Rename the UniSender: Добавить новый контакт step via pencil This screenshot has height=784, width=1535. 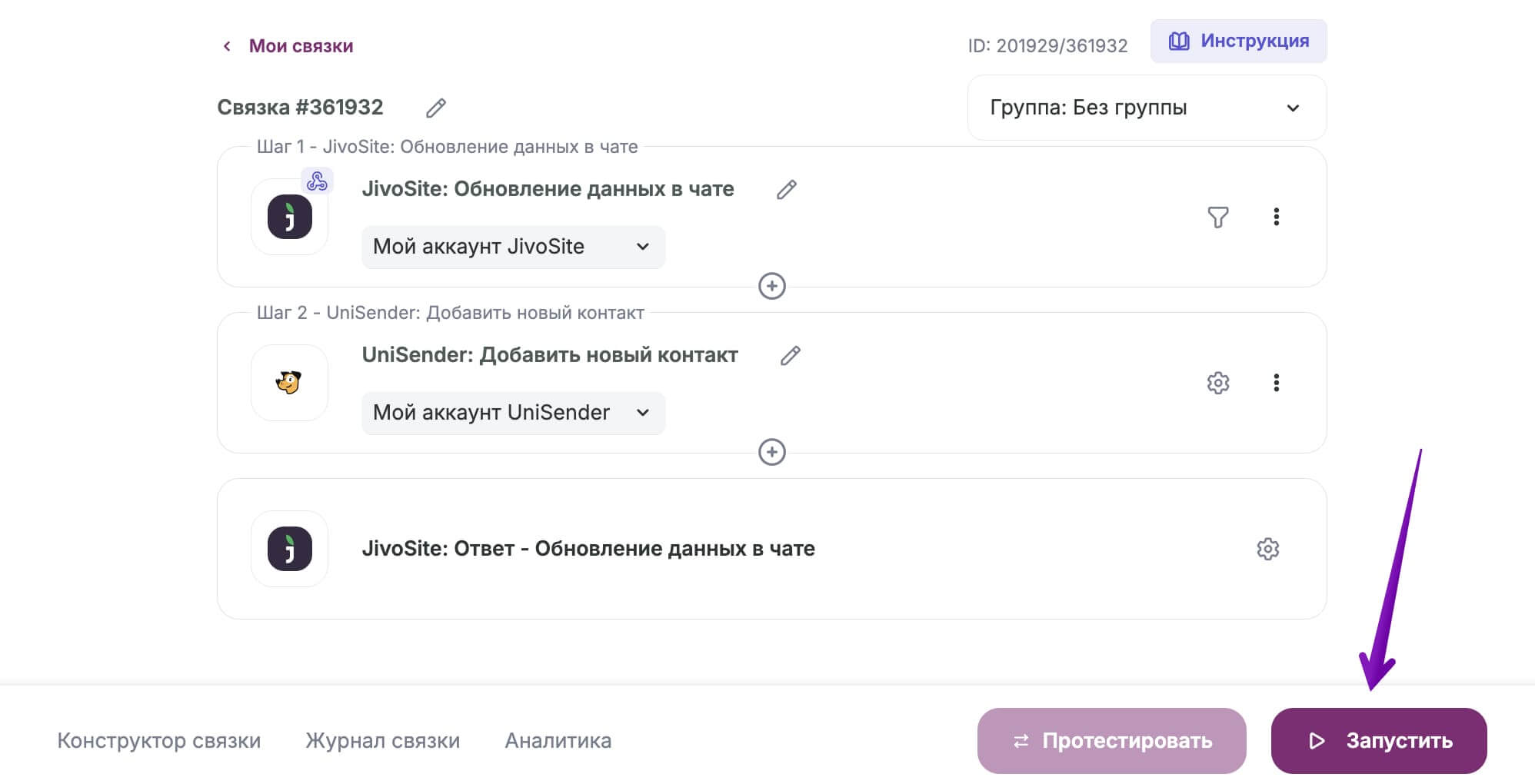click(x=790, y=356)
